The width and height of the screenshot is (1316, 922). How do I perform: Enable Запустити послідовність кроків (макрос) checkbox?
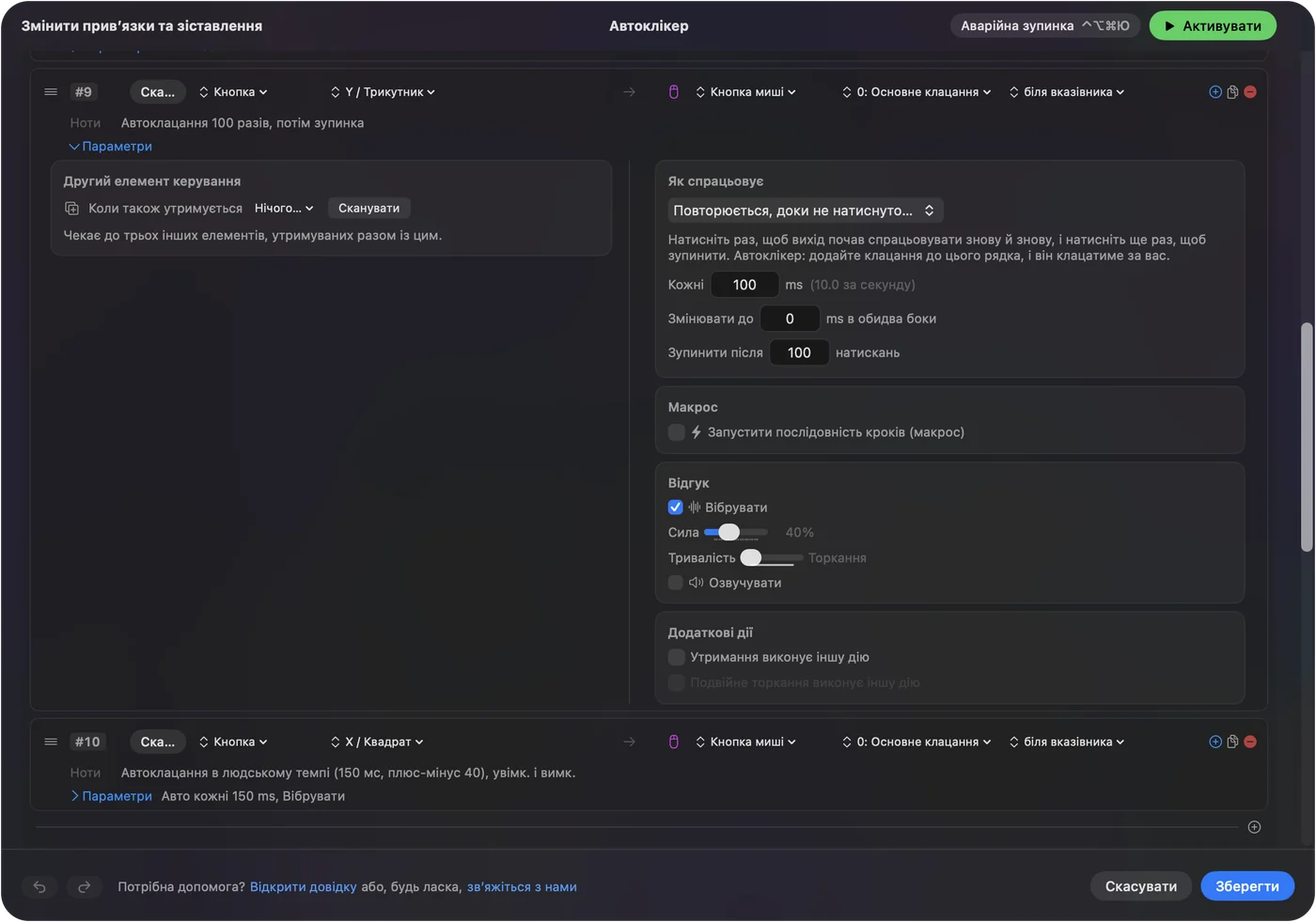(676, 432)
